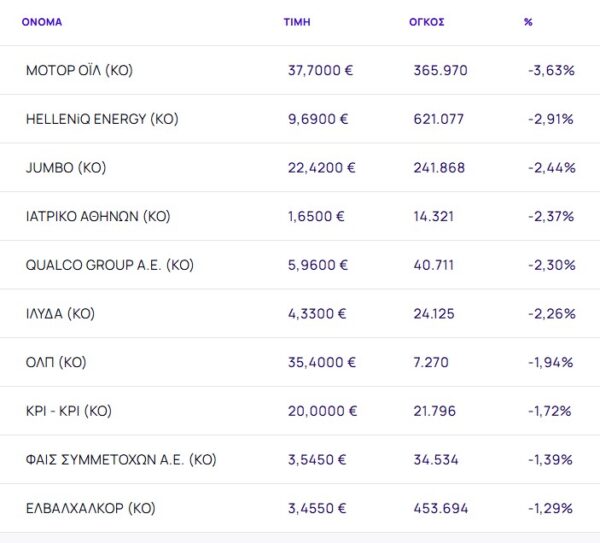This screenshot has width=600, height=543.
Task: Open the ΚΡΙ - ΚΡΙ (ΚΟ) stock
Action: (69, 411)
